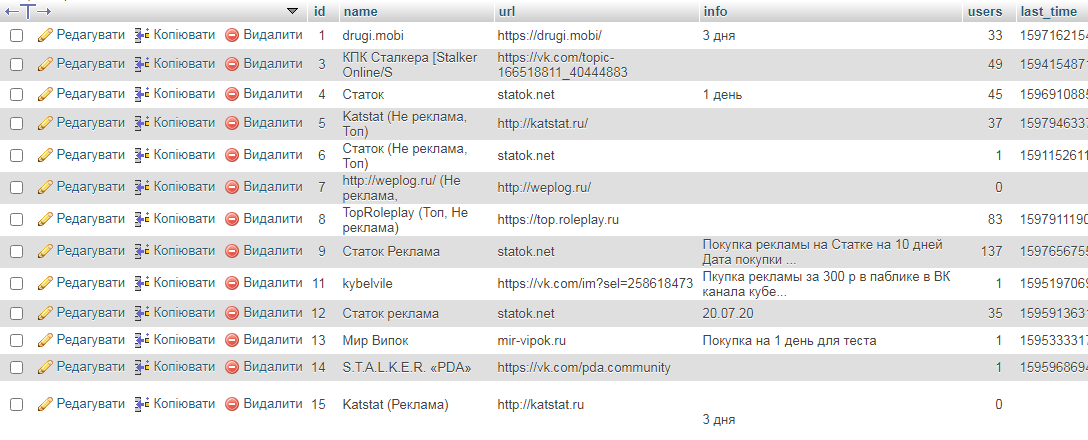Image resolution: width=1088 pixels, height=440 pixels.
Task: Click the copy icon for Статок Реклама id 9 row
Action: point(142,251)
